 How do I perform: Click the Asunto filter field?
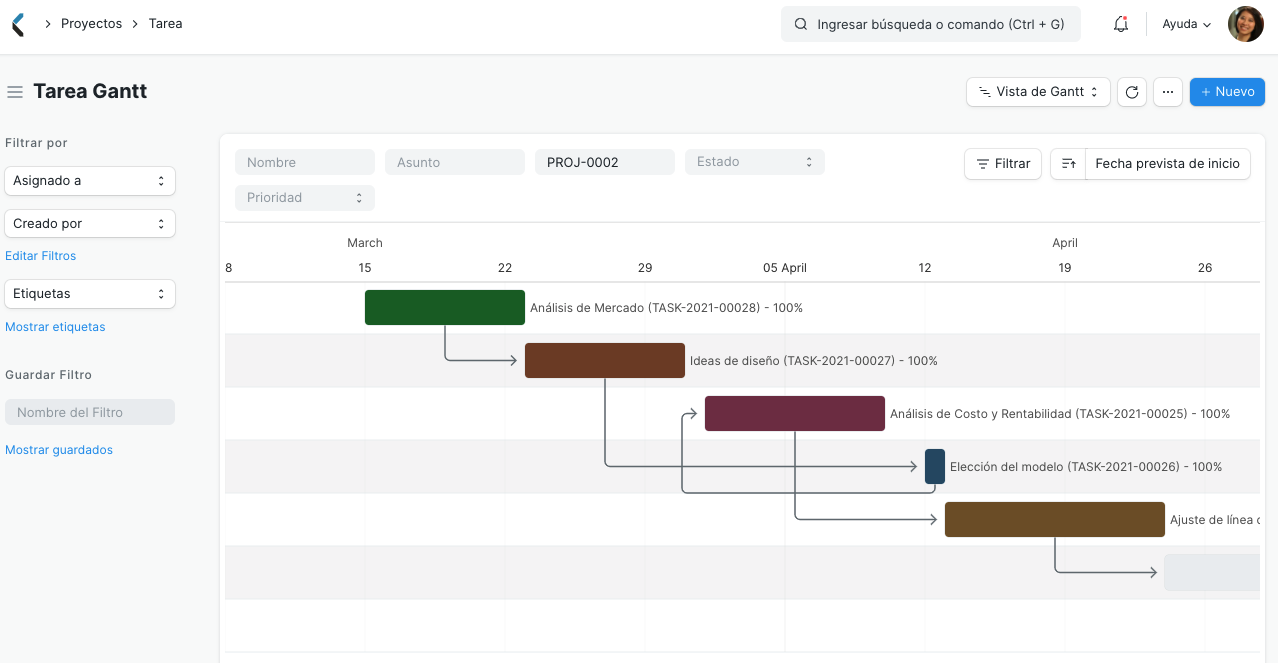[x=455, y=162]
